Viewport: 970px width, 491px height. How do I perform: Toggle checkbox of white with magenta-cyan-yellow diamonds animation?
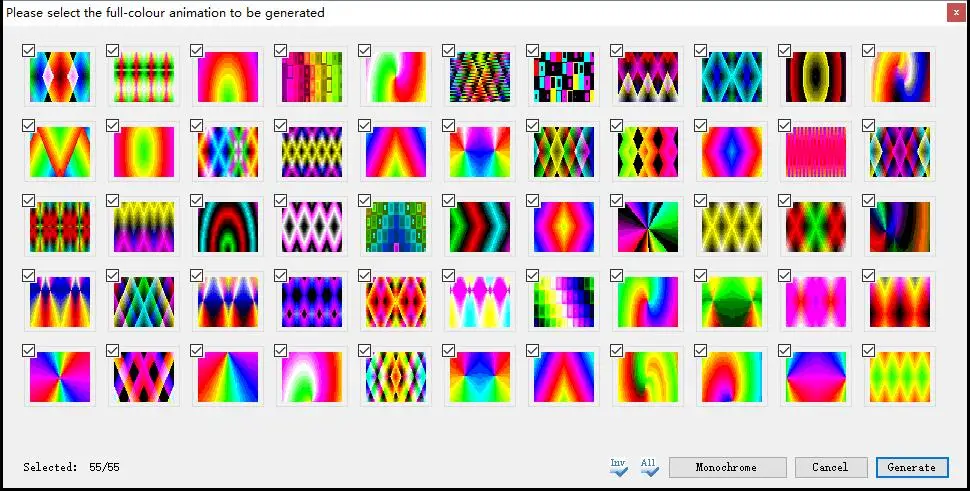pos(449,276)
